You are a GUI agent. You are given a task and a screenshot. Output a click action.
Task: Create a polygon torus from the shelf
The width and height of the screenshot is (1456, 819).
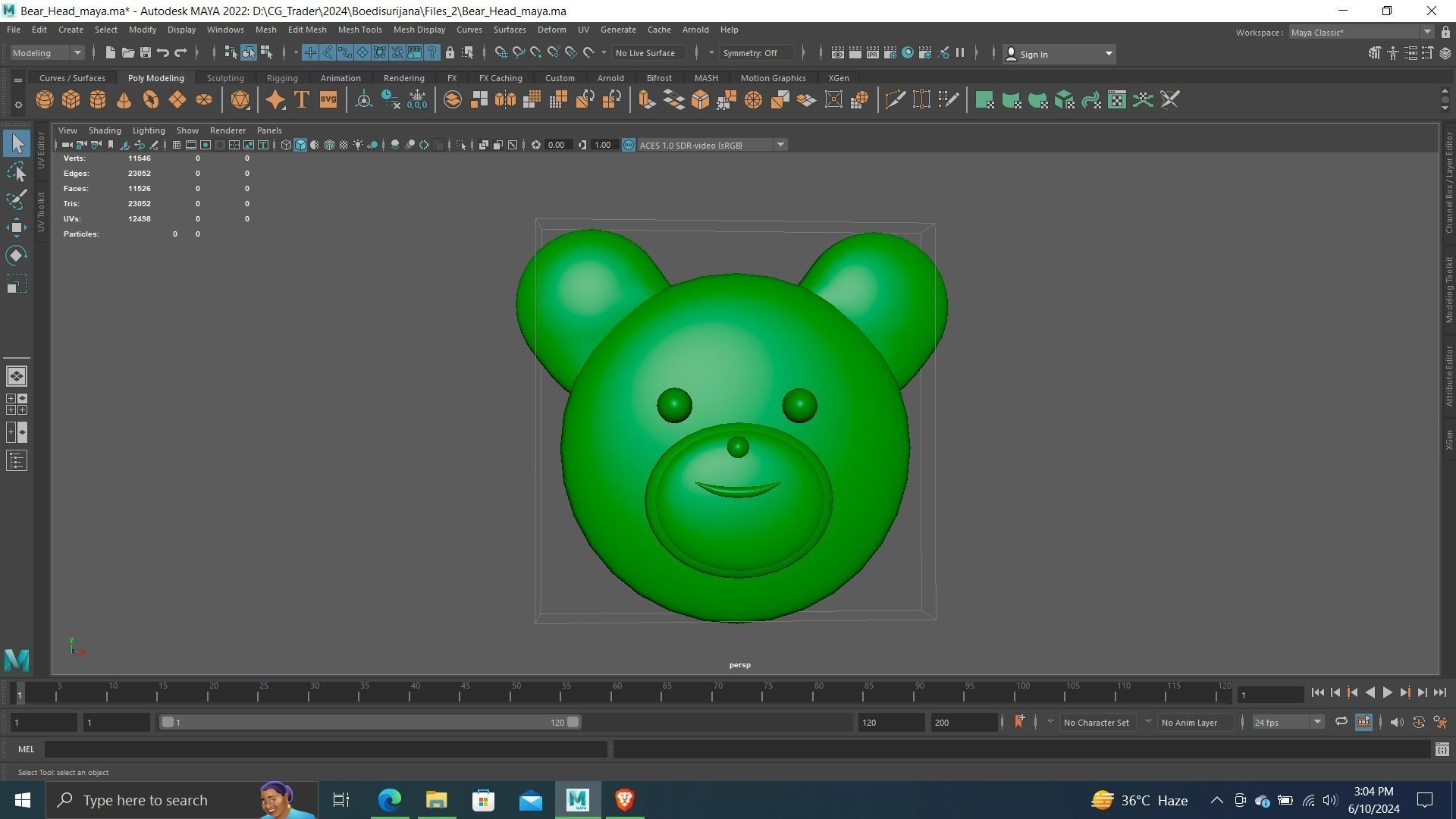tap(150, 100)
